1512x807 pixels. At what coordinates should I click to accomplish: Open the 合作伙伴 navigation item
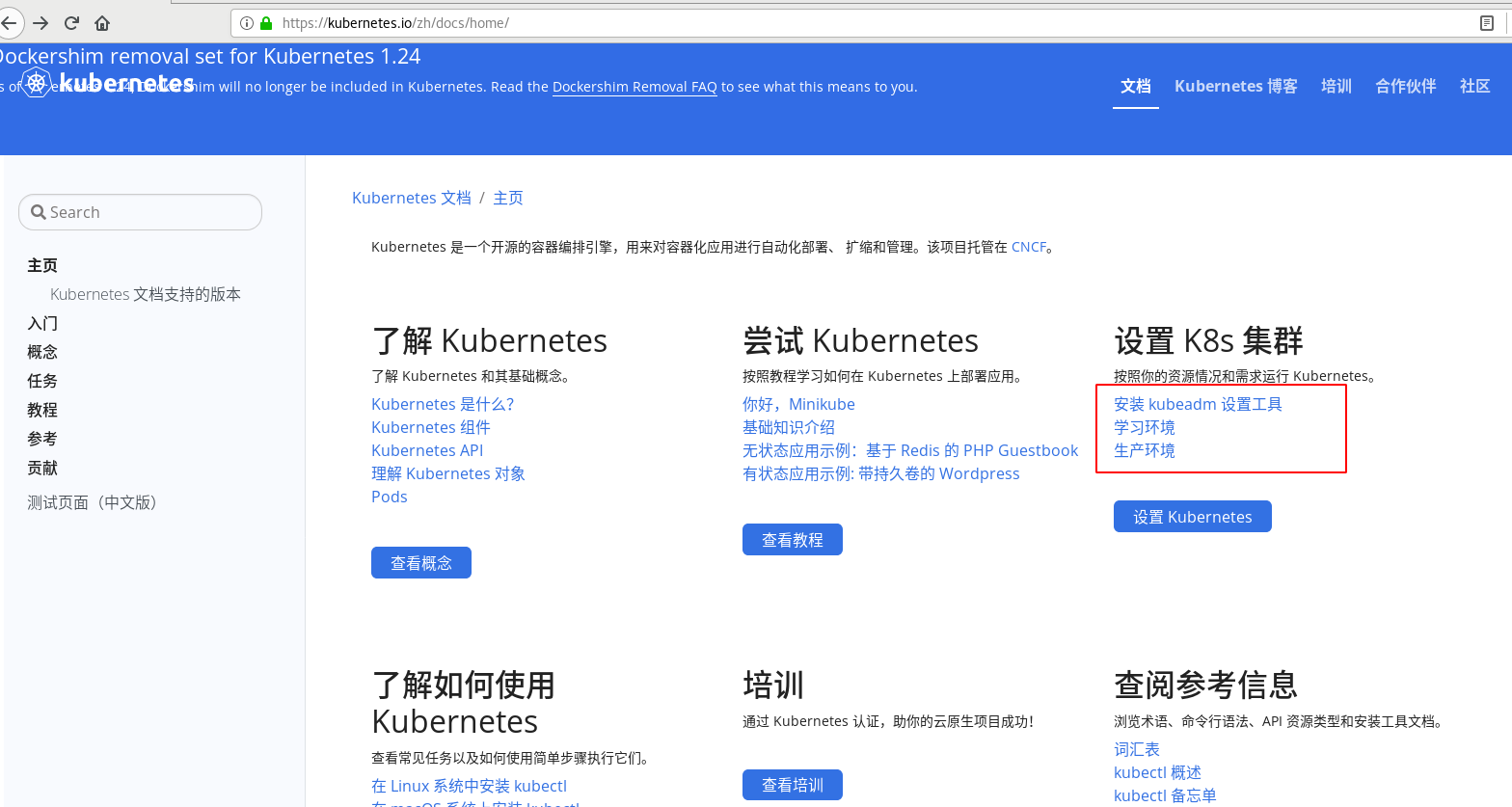(1406, 87)
